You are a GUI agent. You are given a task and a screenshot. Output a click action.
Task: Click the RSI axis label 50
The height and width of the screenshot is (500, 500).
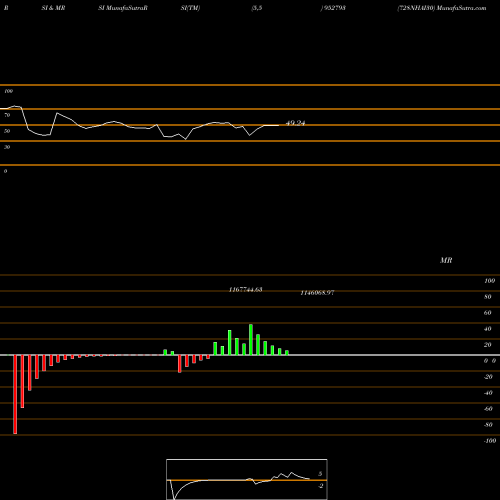pyautogui.click(x=7, y=131)
